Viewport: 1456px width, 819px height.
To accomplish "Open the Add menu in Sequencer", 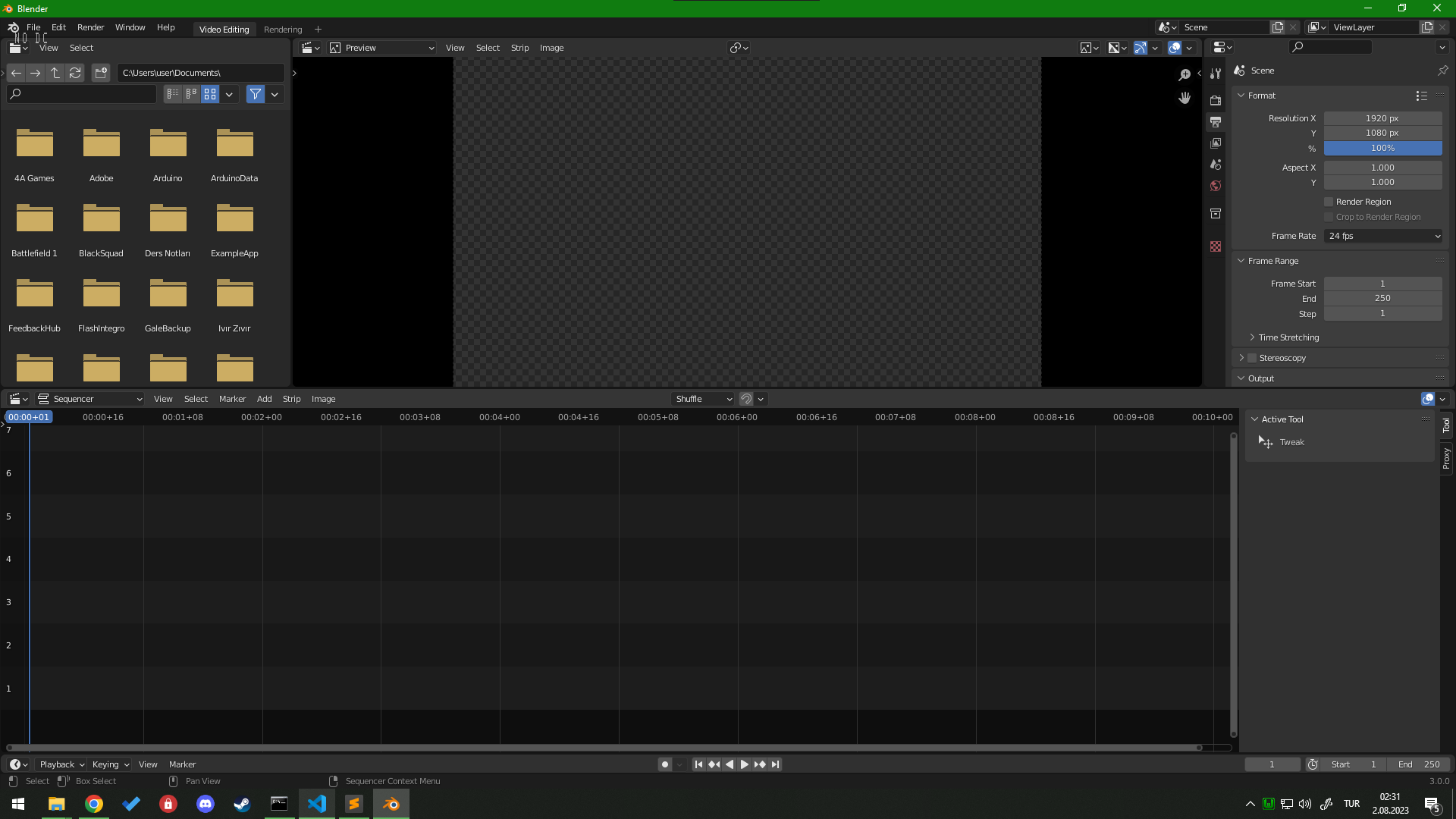I will pos(264,399).
